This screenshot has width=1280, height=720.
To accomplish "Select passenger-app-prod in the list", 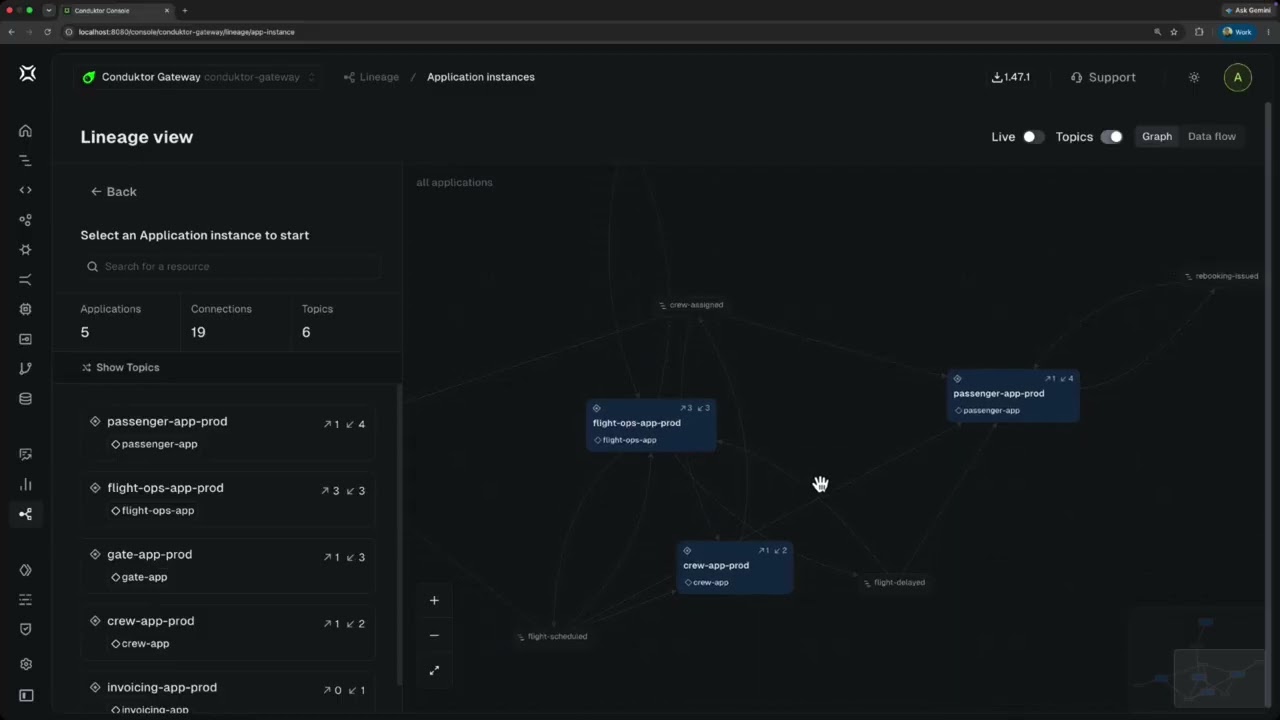I will pyautogui.click(x=230, y=432).
